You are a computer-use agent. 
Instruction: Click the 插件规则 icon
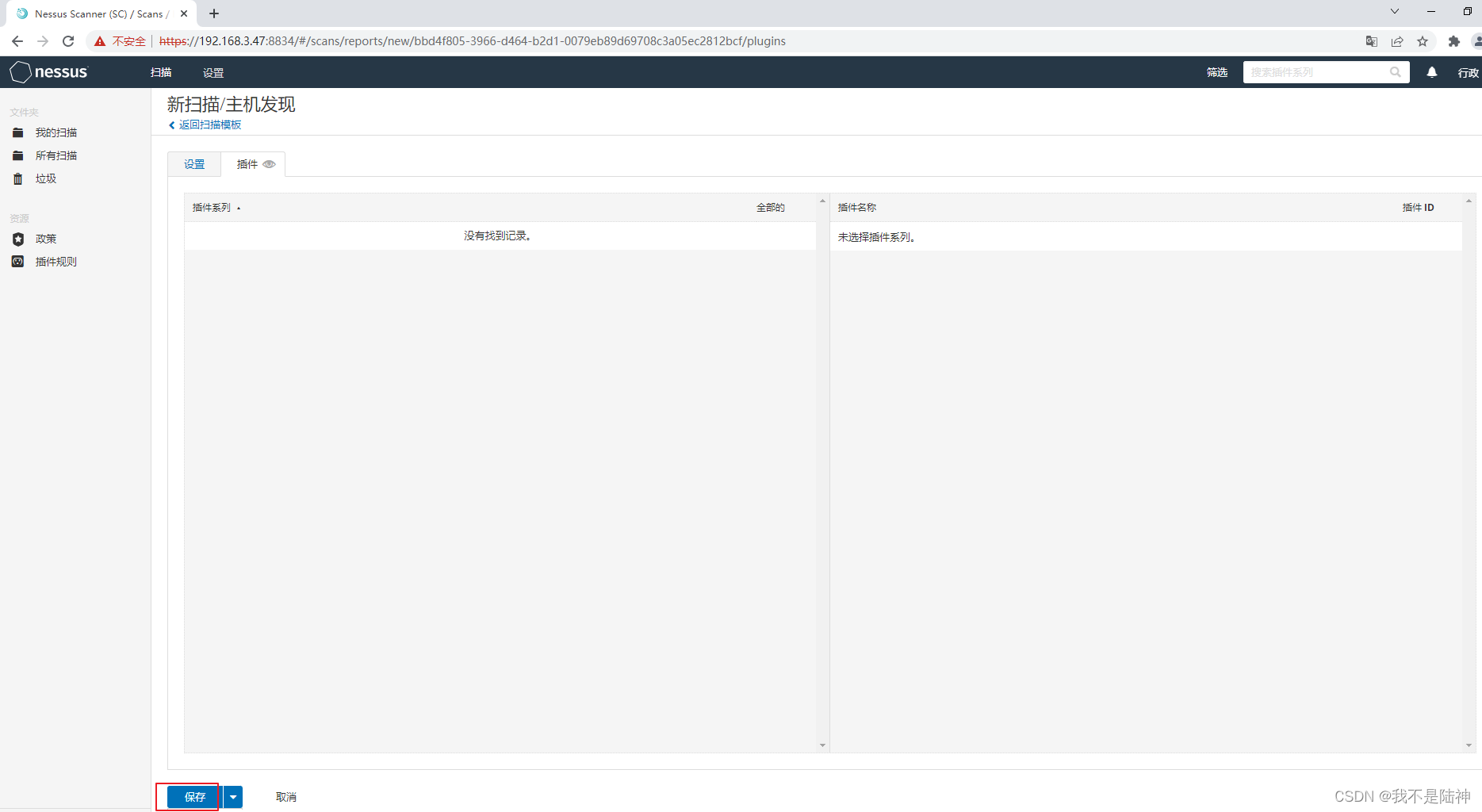[x=17, y=262]
